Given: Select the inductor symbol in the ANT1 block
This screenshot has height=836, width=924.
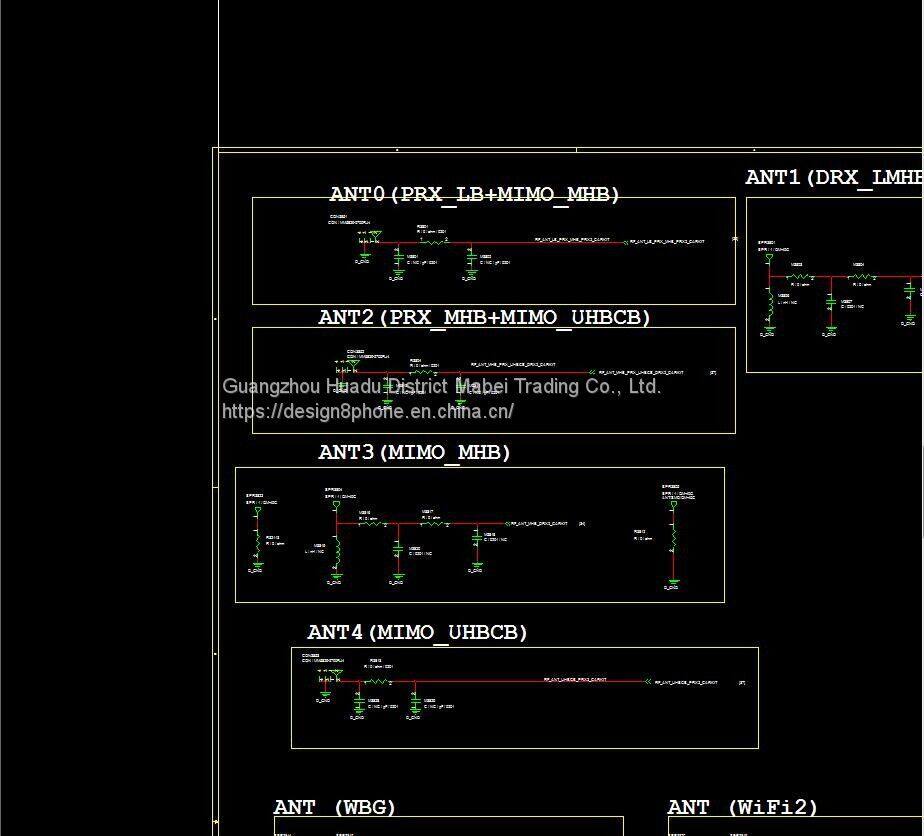Looking at the screenshot, I should click(769, 306).
